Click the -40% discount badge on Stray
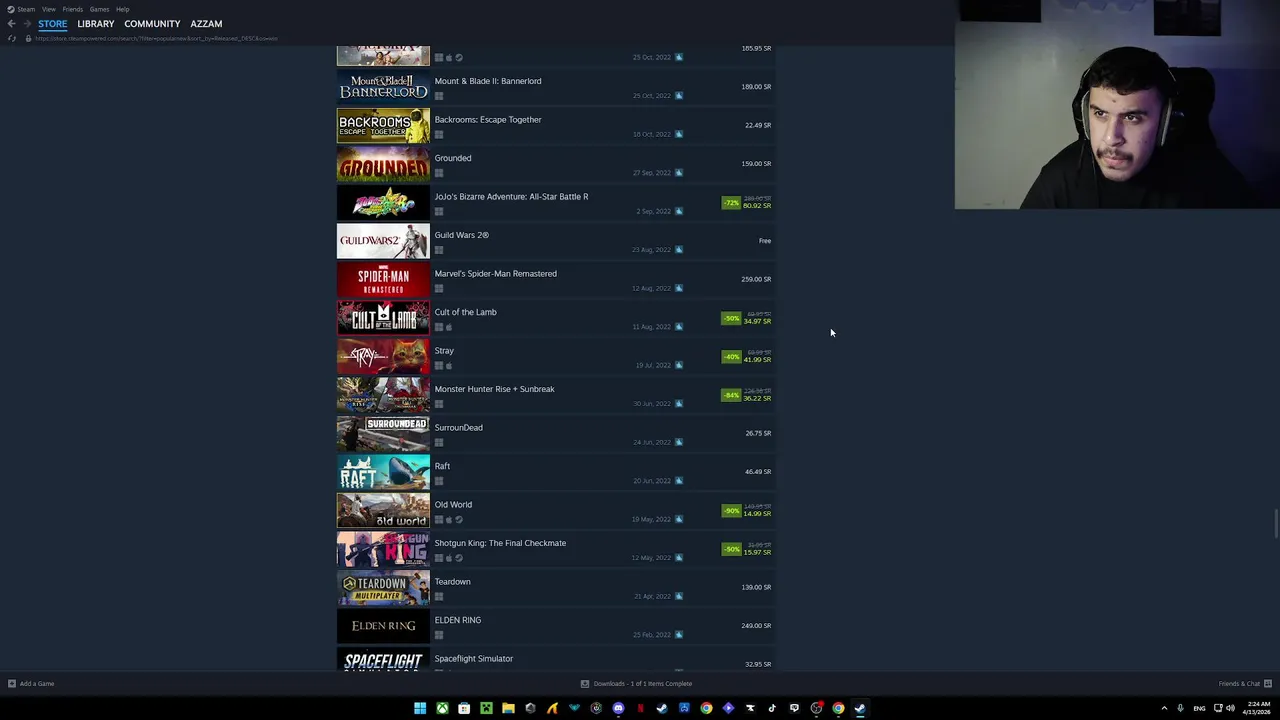 click(731, 357)
